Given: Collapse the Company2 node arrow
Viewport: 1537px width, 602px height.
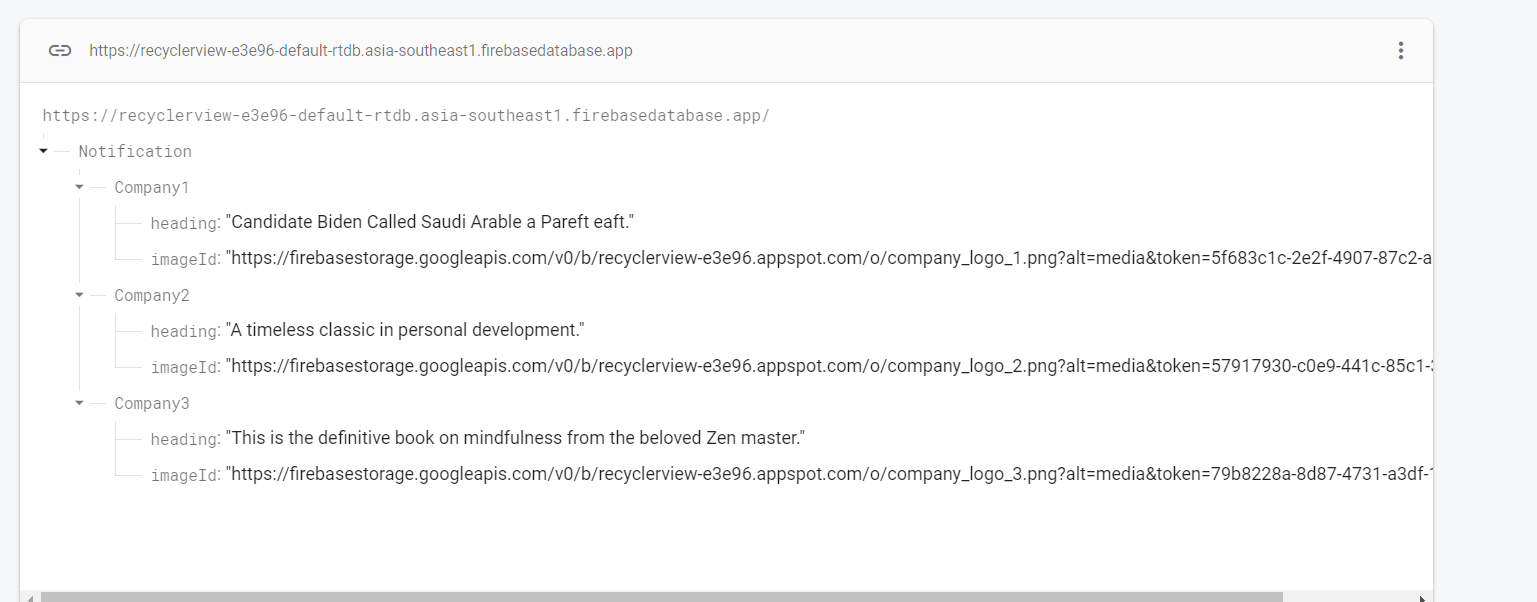Looking at the screenshot, I should click(x=79, y=295).
